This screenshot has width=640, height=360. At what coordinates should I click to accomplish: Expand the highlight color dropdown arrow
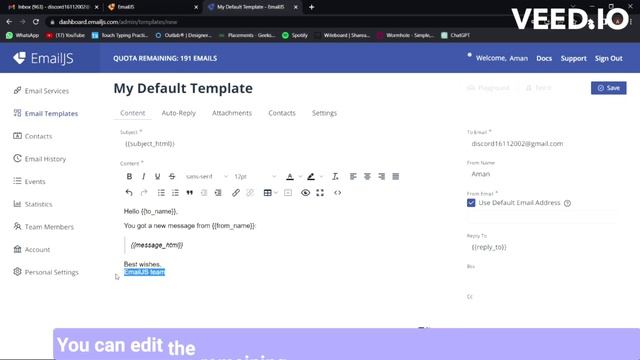tap(321, 176)
